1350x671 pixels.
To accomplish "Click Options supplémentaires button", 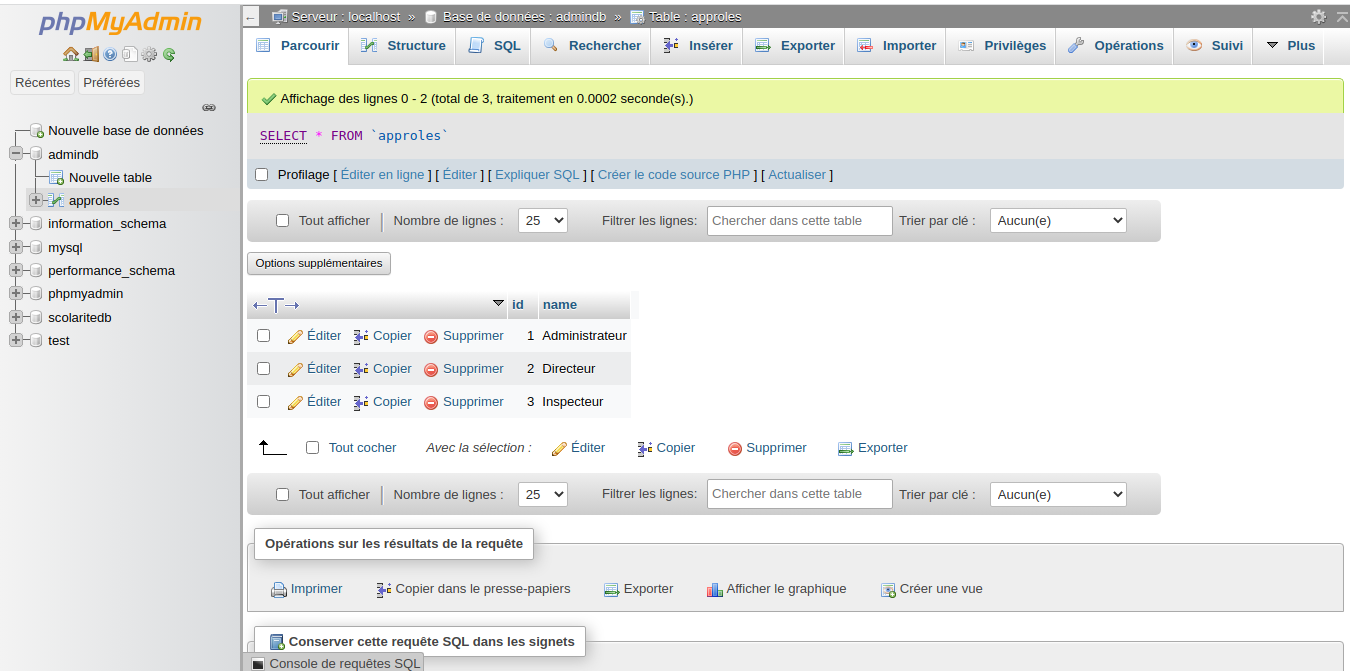I will click(319, 263).
